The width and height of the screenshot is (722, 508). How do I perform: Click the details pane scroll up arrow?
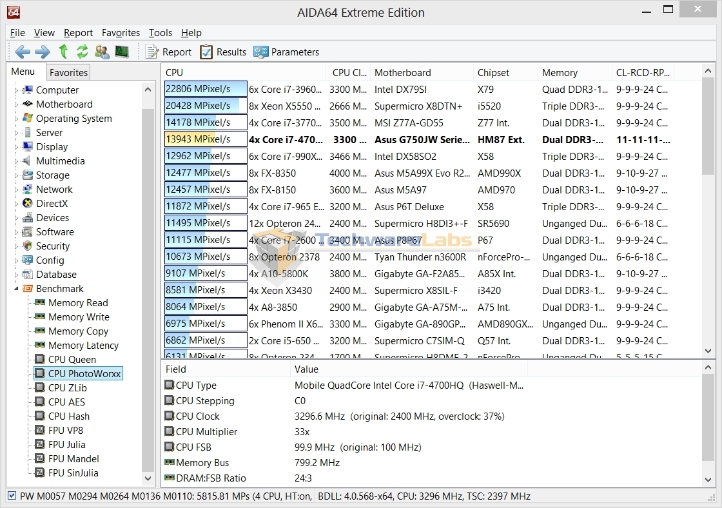pos(708,367)
